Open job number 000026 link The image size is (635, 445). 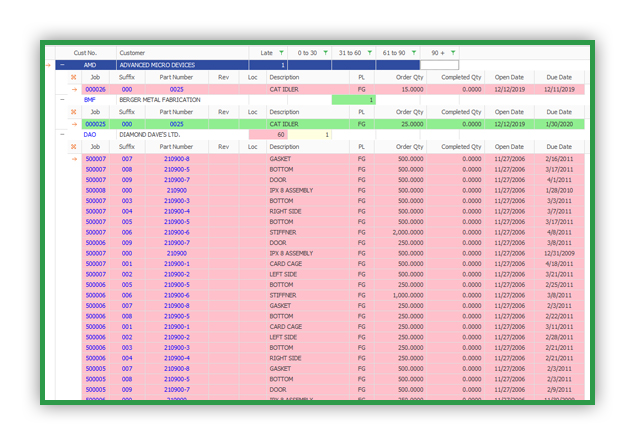click(95, 88)
